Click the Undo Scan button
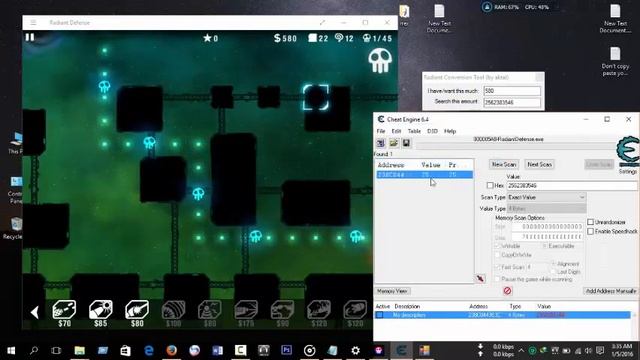The image size is (640, 360). pyautogui.click(x=599, y=164)
